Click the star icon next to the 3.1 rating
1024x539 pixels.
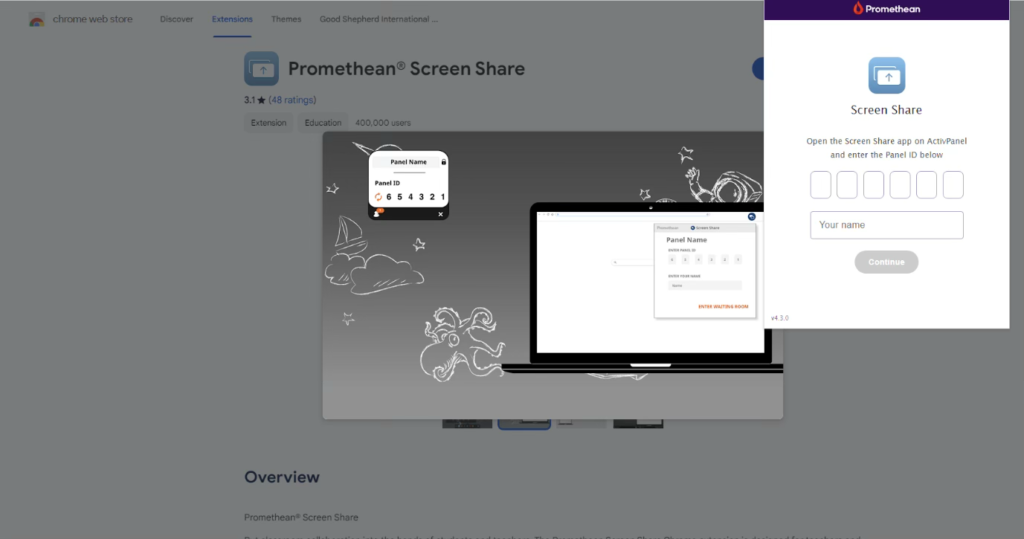pos(261,100)
